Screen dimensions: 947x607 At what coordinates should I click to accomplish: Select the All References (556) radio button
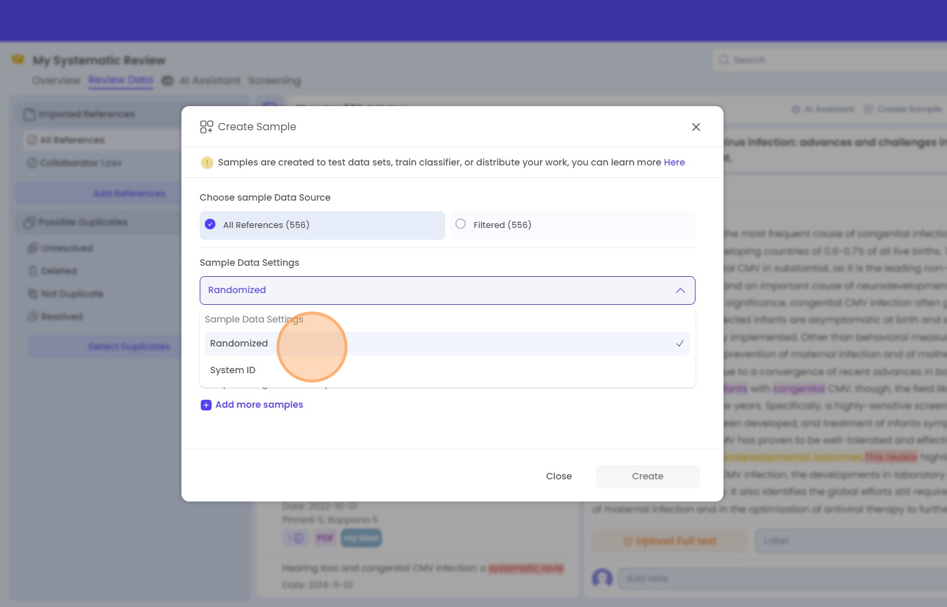(210, 225)
